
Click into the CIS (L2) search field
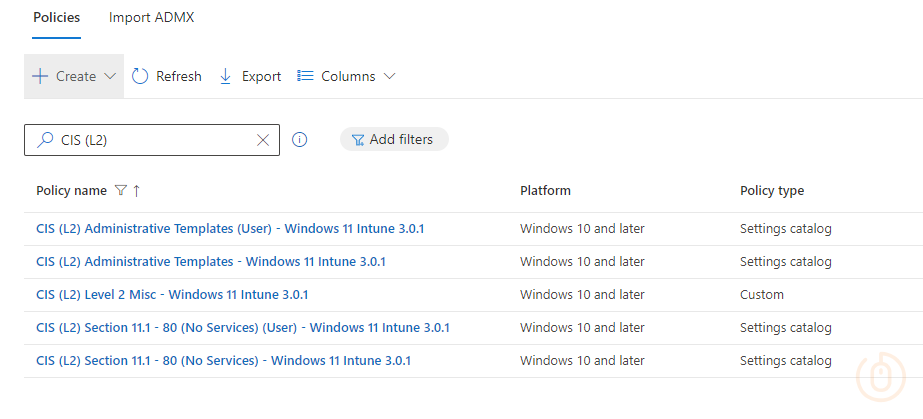pos(150,140)
